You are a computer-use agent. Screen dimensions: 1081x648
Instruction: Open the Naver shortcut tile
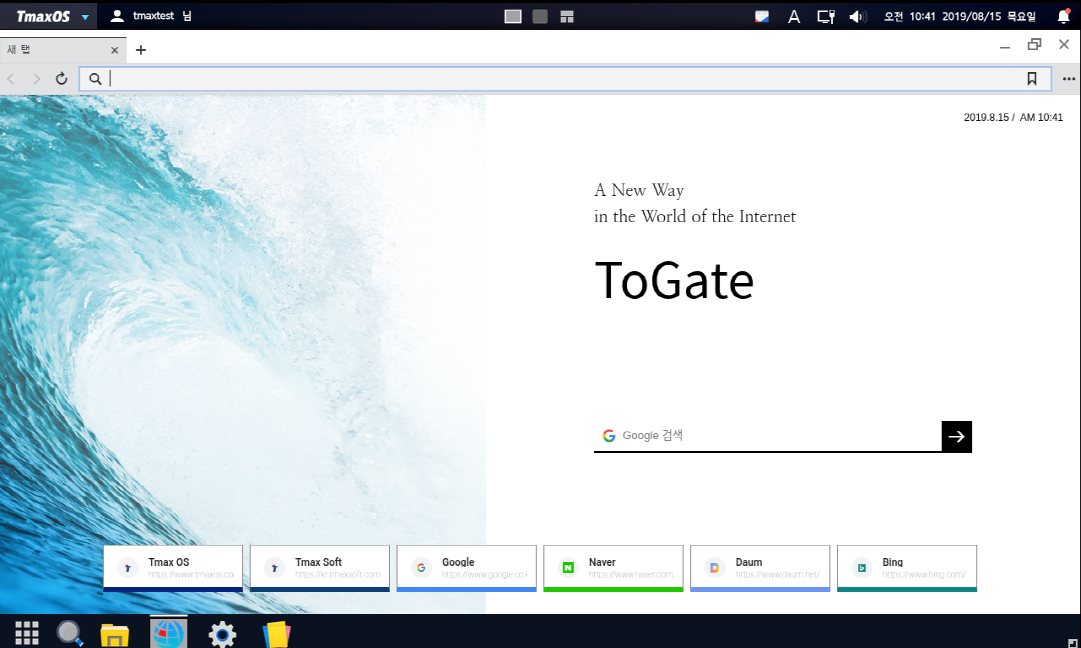pos(613,567)
